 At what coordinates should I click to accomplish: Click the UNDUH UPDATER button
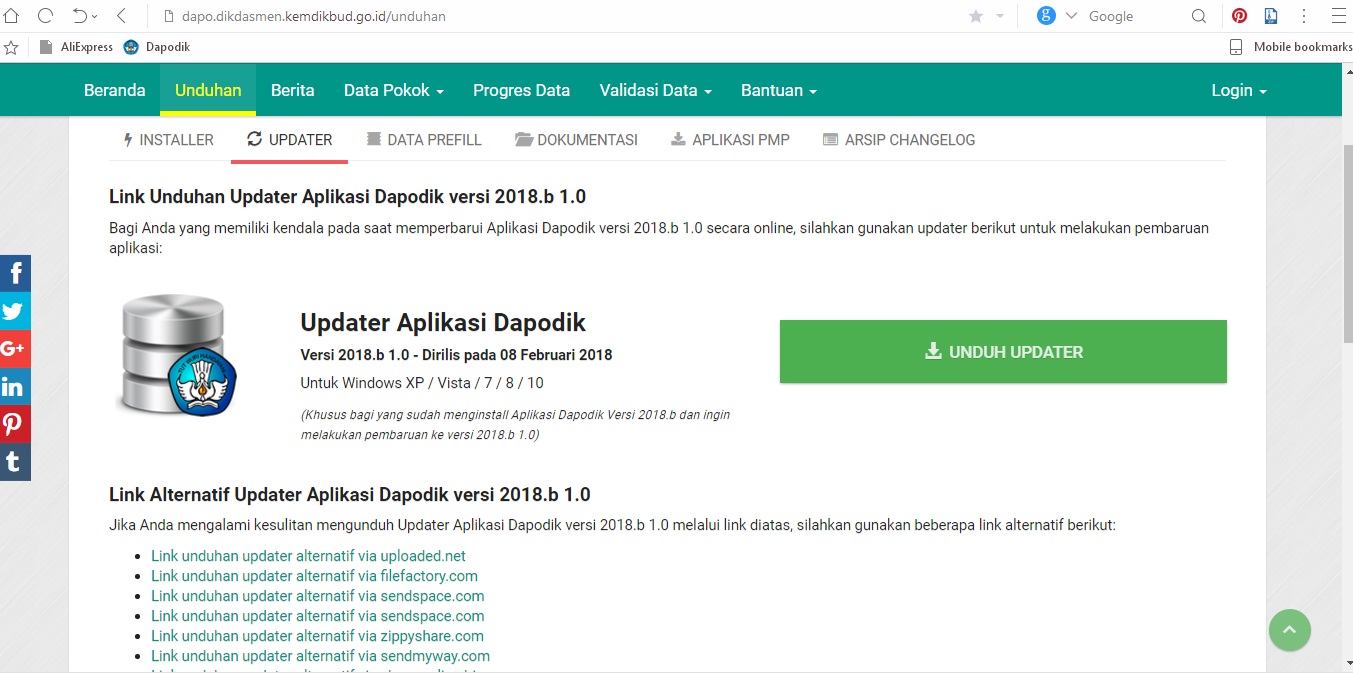coord(1003,351)
